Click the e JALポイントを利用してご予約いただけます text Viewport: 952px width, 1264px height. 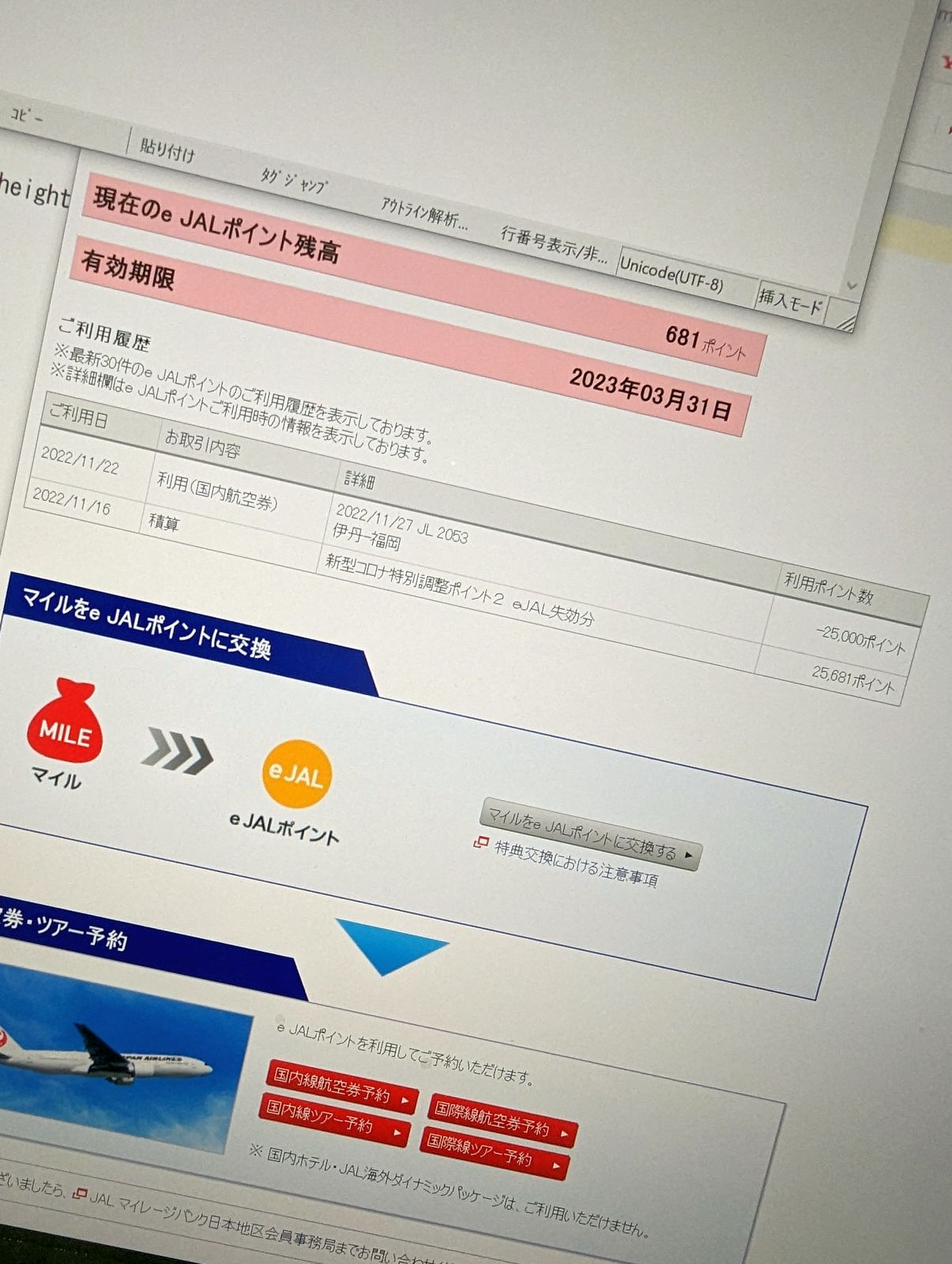tap(405, 1054)
